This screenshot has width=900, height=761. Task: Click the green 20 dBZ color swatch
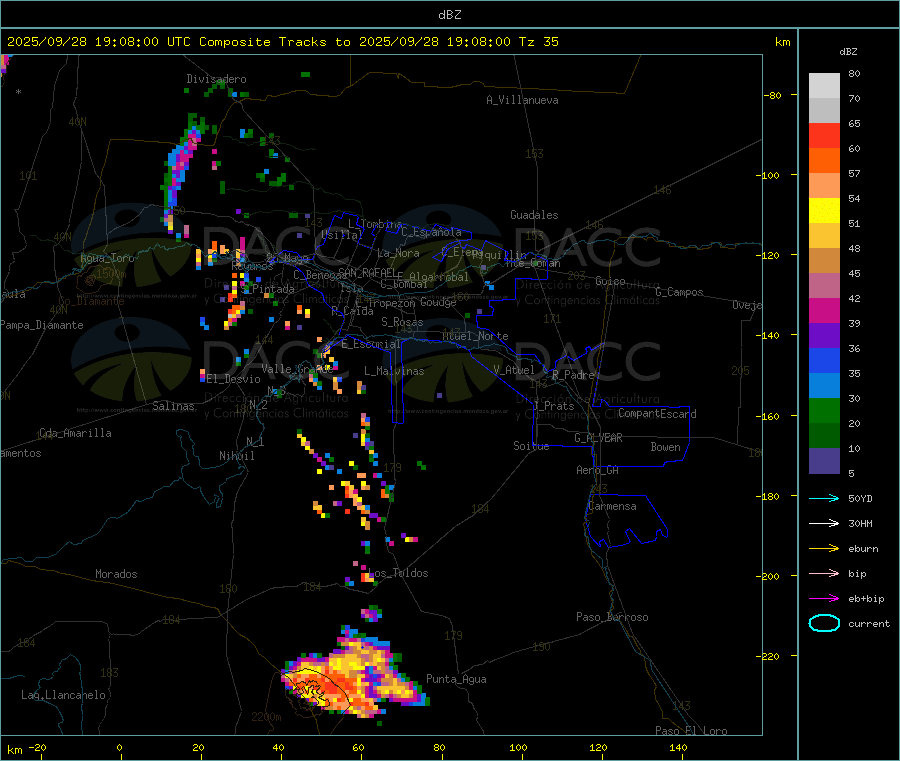click(824, 410)
